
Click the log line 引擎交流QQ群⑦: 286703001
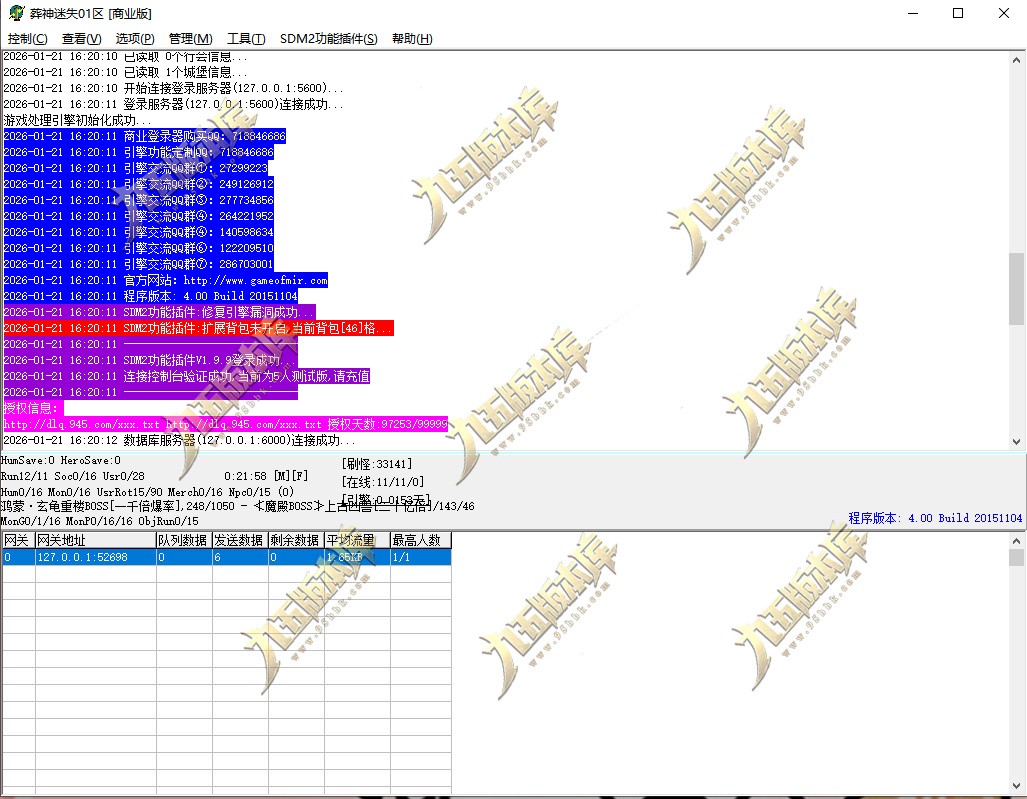coord(139,264)
